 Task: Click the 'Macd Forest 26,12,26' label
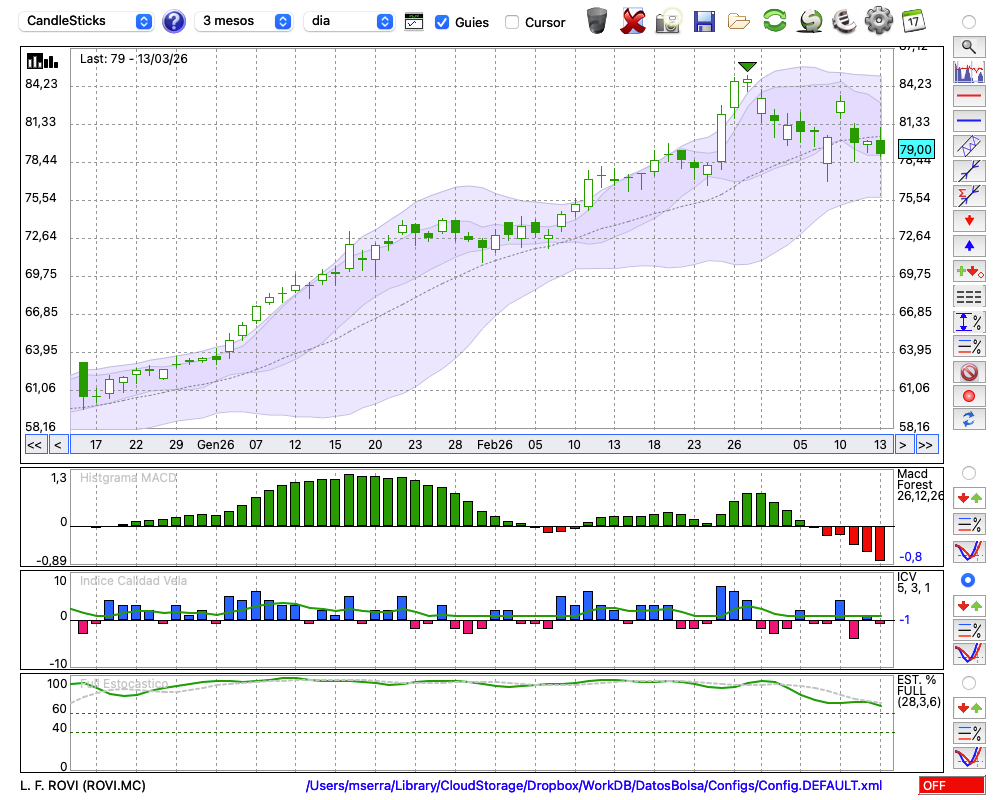click(920, 485)
